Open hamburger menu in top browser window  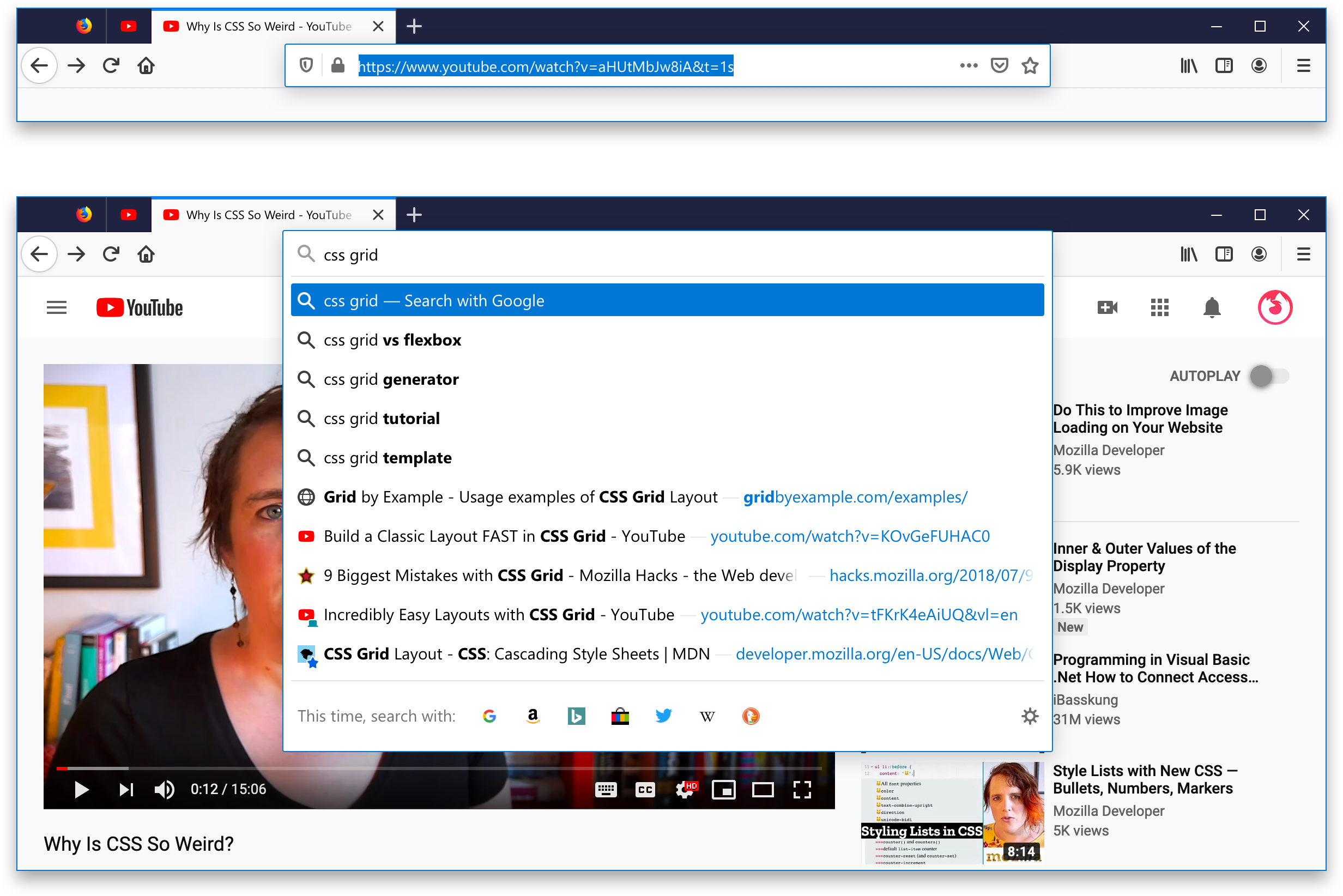[x=1304, y=66]
